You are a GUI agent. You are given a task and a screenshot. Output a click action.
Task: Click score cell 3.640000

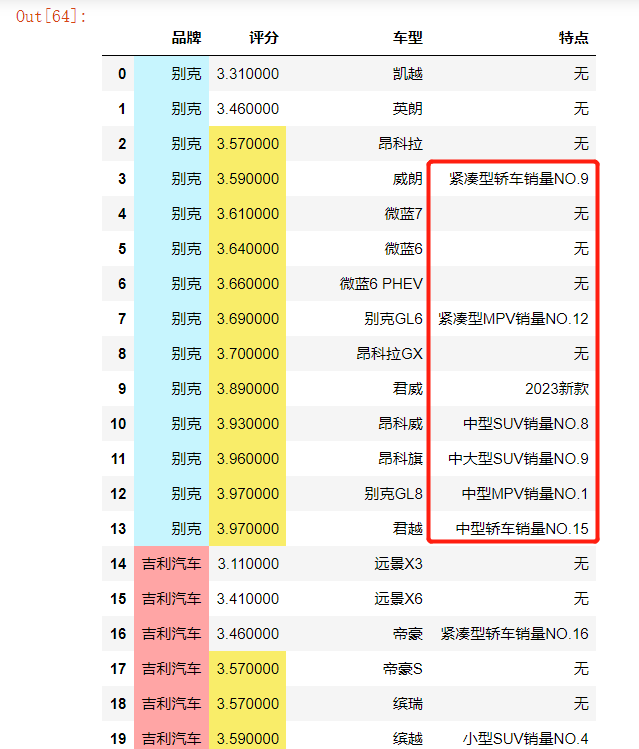[x=248, y=249]
